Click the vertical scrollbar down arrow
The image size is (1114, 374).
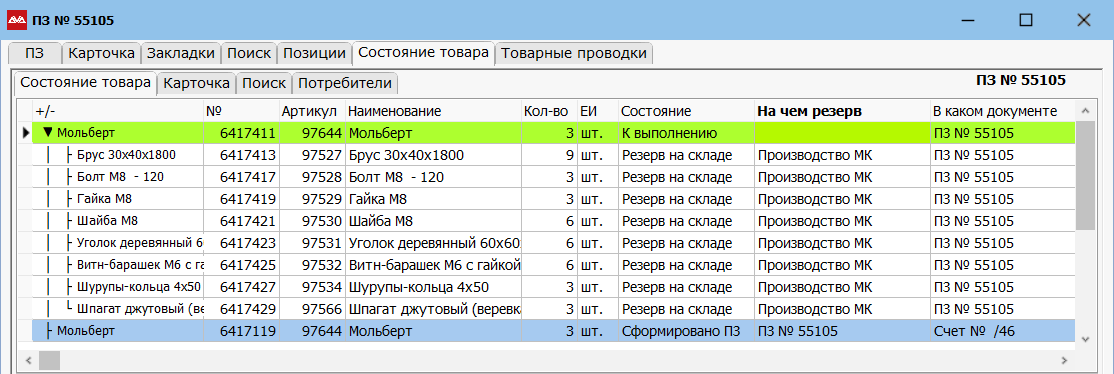click(x=1085, y=339)
